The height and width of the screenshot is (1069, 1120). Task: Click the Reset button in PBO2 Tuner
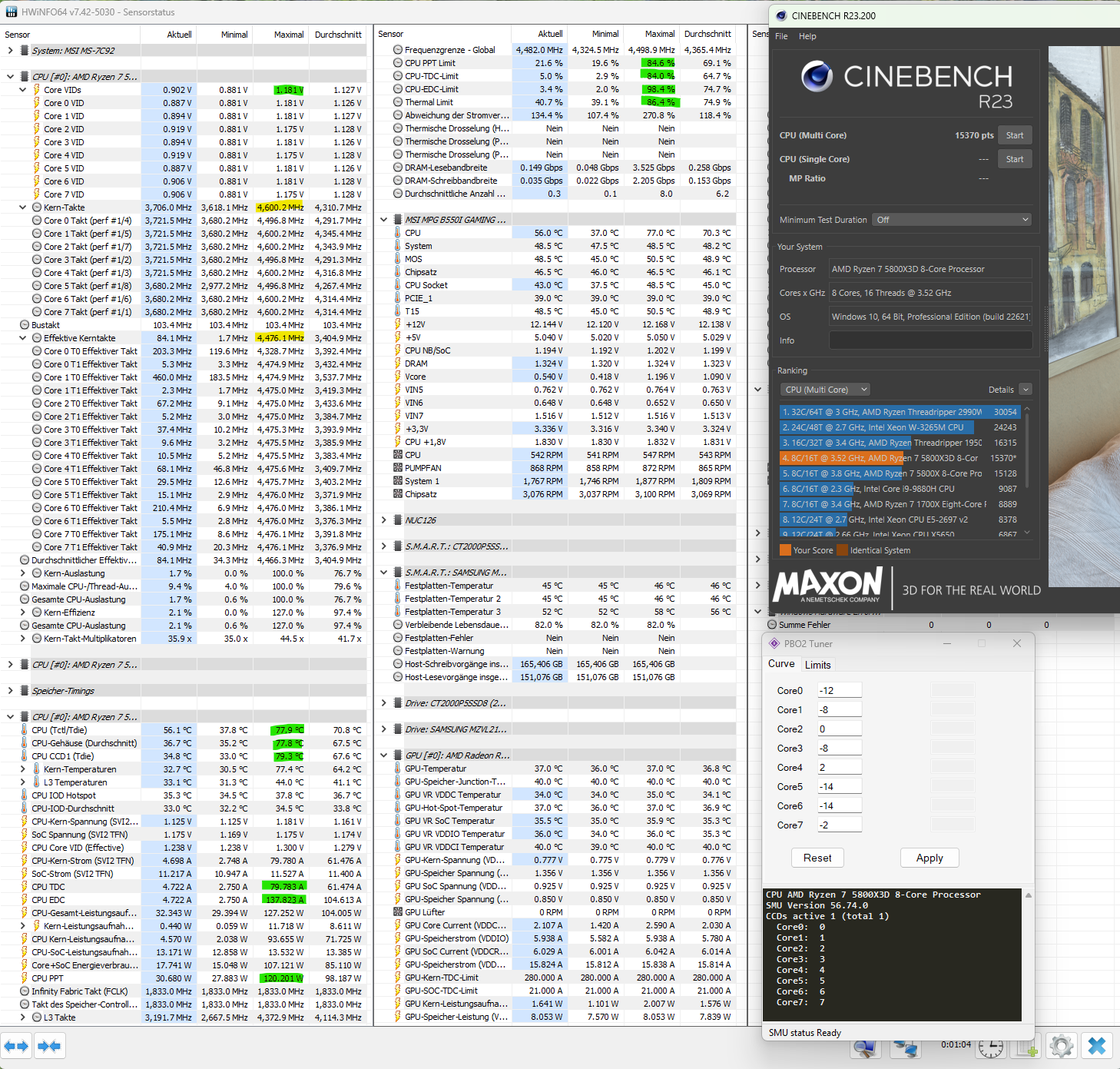(x=817, y=858)
